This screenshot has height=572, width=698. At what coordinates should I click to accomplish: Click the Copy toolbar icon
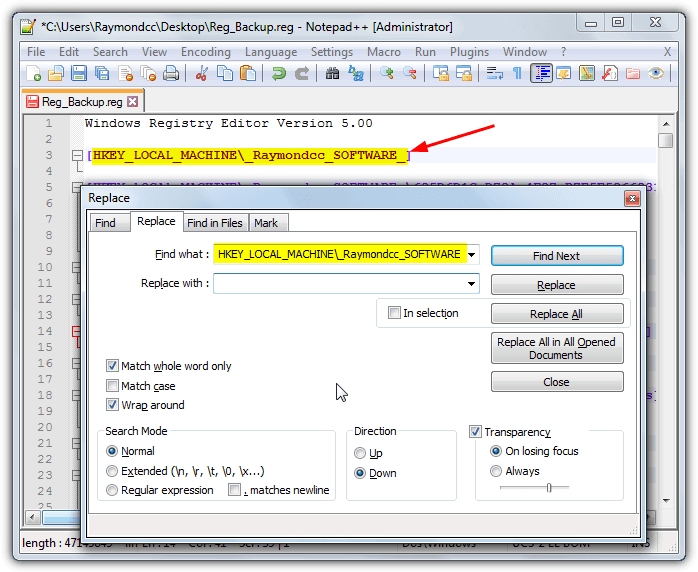(x=225, y=73)
